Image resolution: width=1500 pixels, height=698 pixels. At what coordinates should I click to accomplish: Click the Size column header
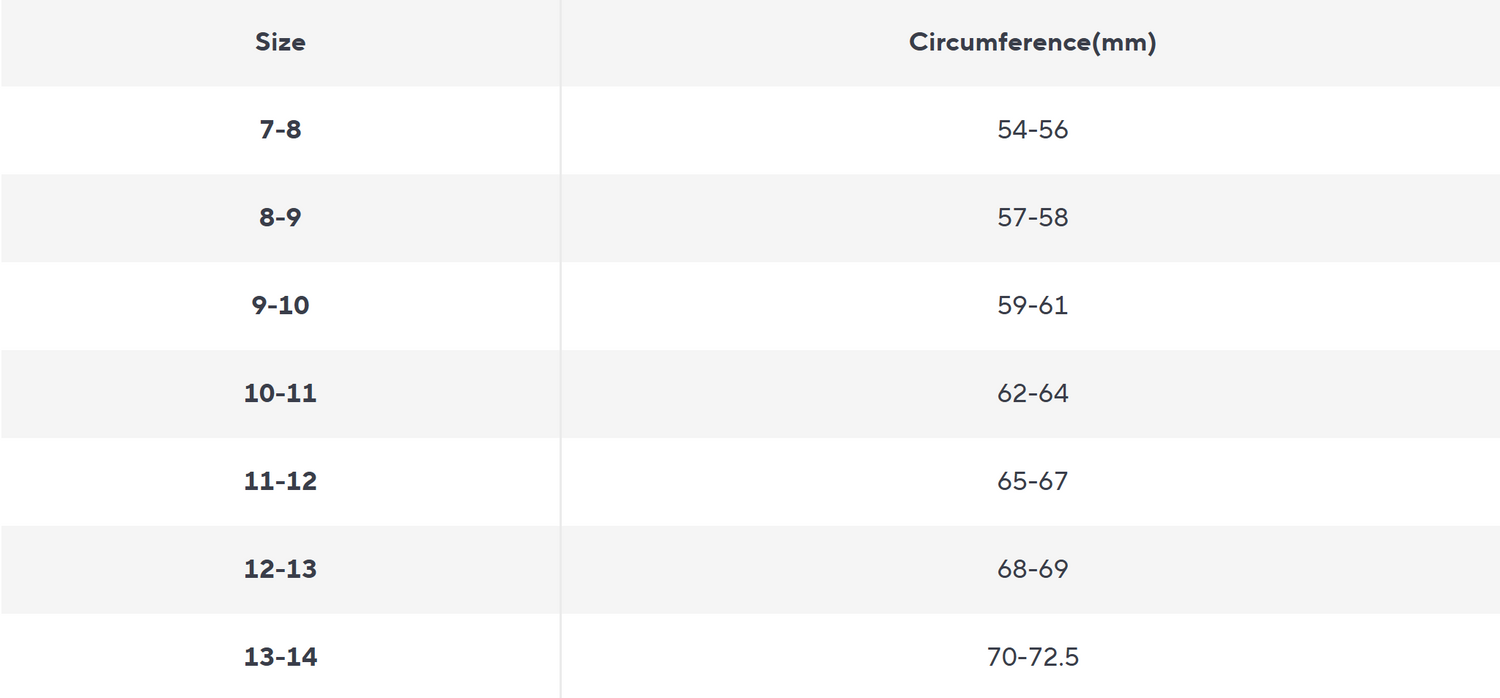pyautogui.click(x=280, y=42)
